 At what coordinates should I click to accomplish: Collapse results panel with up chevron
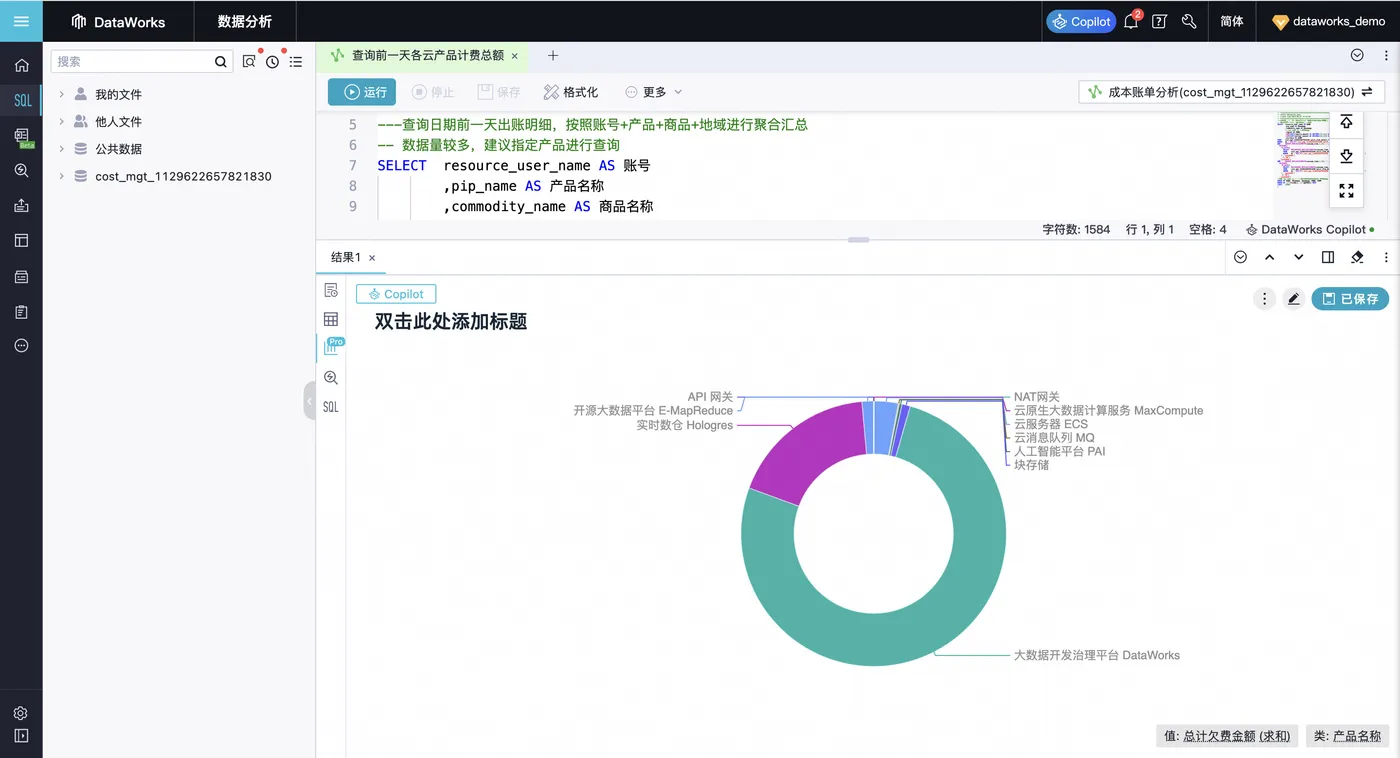[x=1270, y=257]
